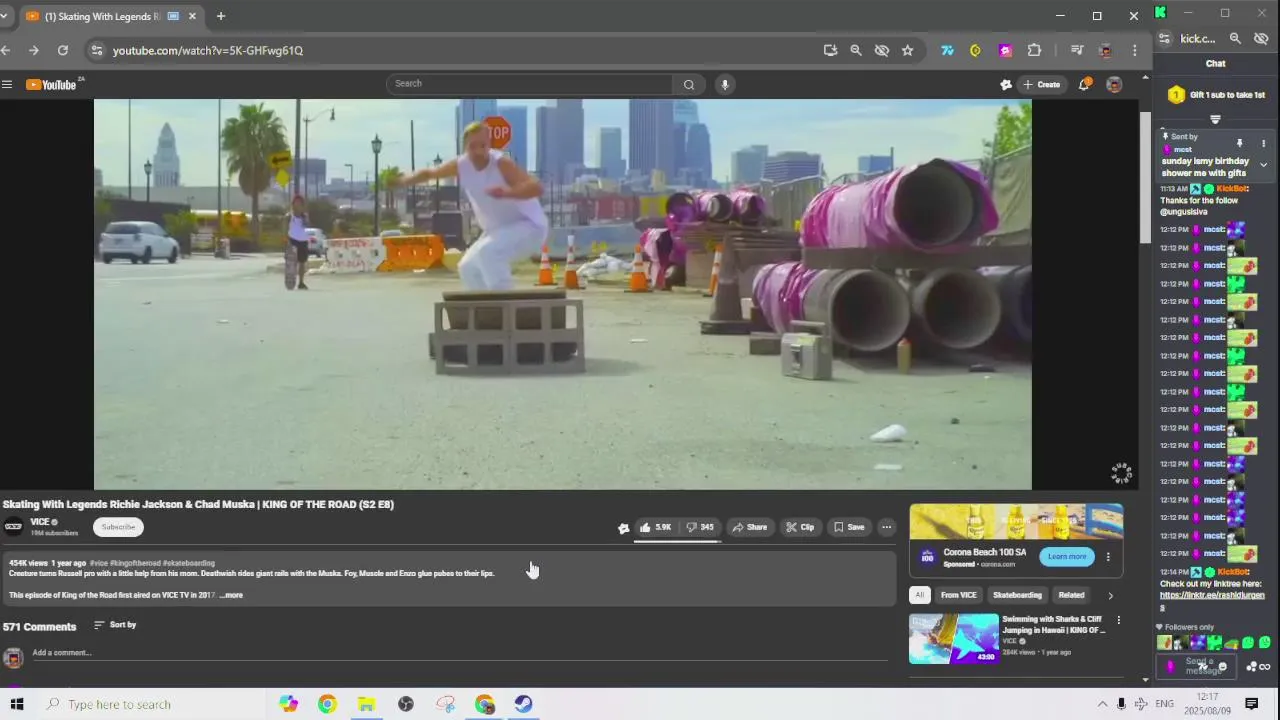Select the Skating With Legends browser tab
This screenshot has height=720, width=1280.
104,16
